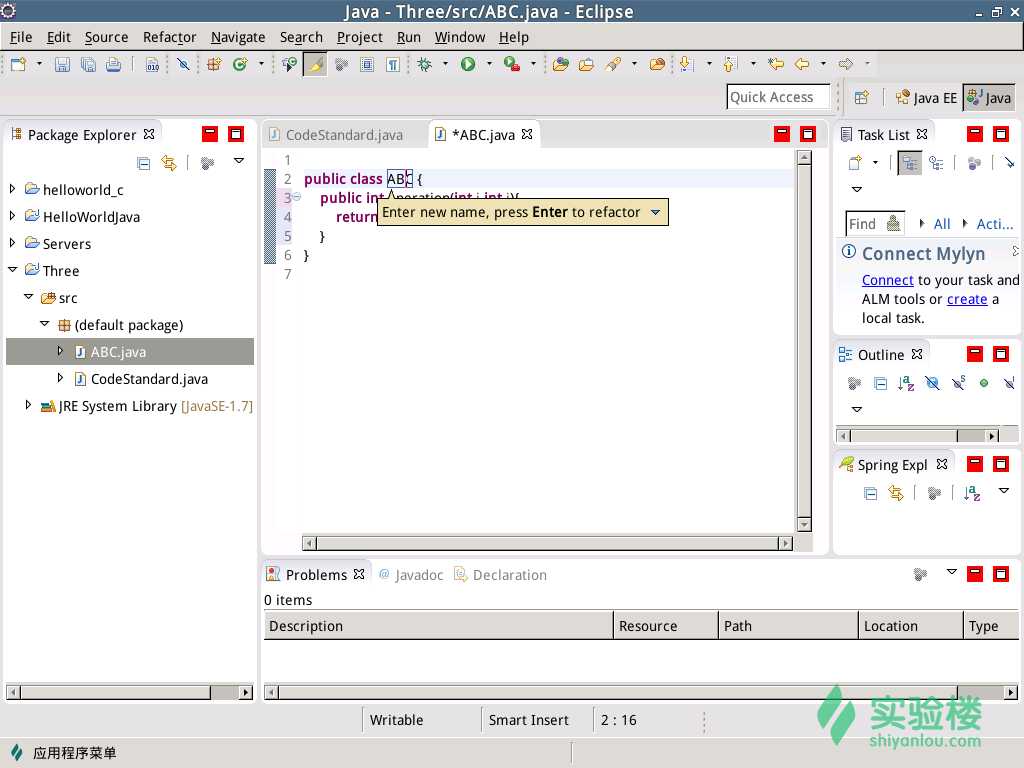Click the Description column header
This screenshot has width=1024, height=768.
(x=438, y=626)
